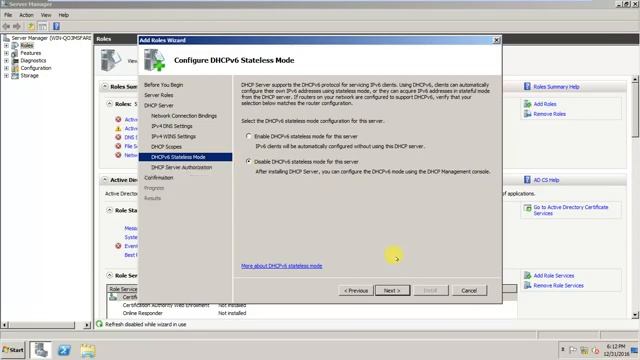Go to the Network Connection Bindings step

184,116
